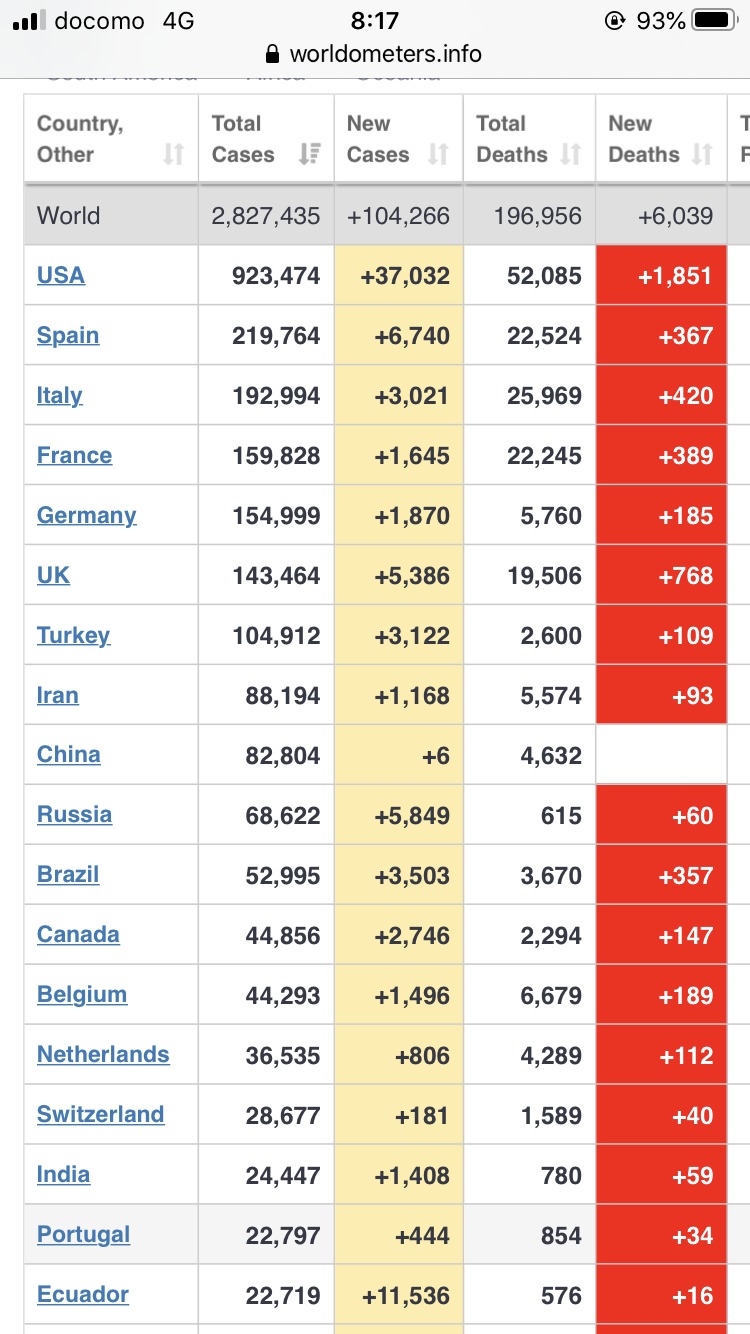Sort by New Cases arrows icon
The width and height of the screenshot is (750, 1334).
click(438, 154)
